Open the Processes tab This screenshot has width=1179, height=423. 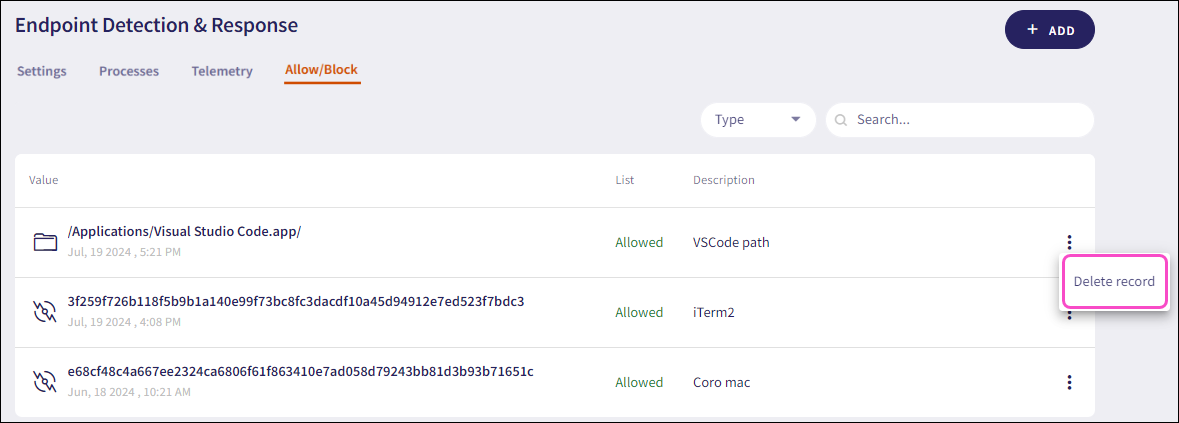pos(129,71)
